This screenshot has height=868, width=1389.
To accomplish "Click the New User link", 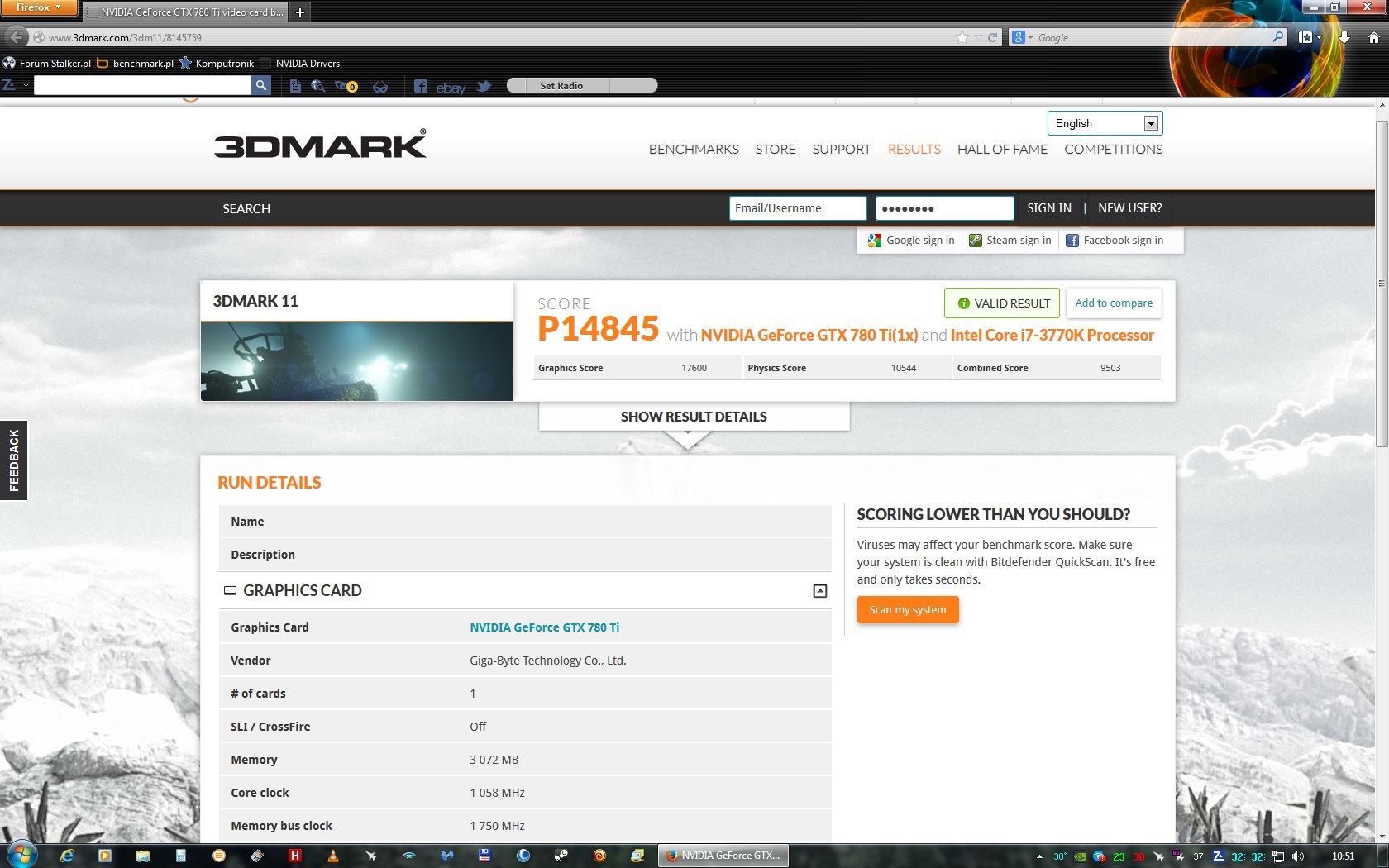I will (x=1129, y=208).
